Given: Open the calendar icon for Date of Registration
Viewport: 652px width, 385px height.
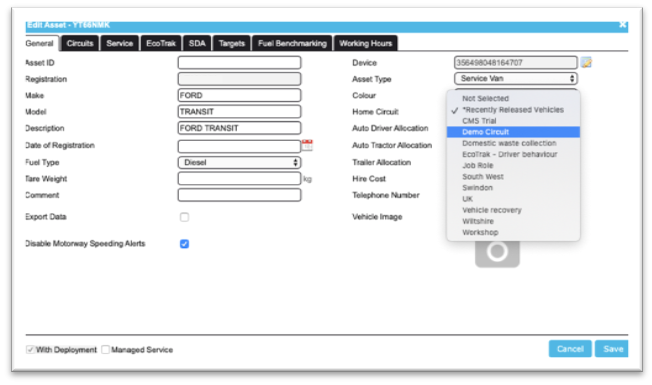Looking at the screenshot, I should 307,145.
